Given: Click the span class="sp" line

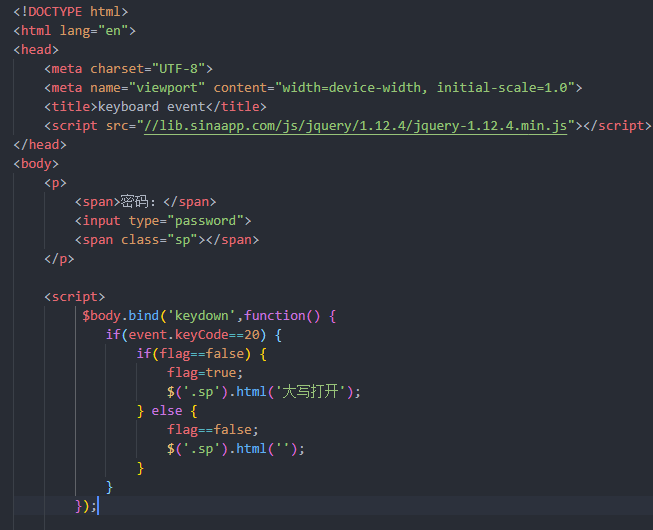Looking at the screenshot, I should pos(167,240).
